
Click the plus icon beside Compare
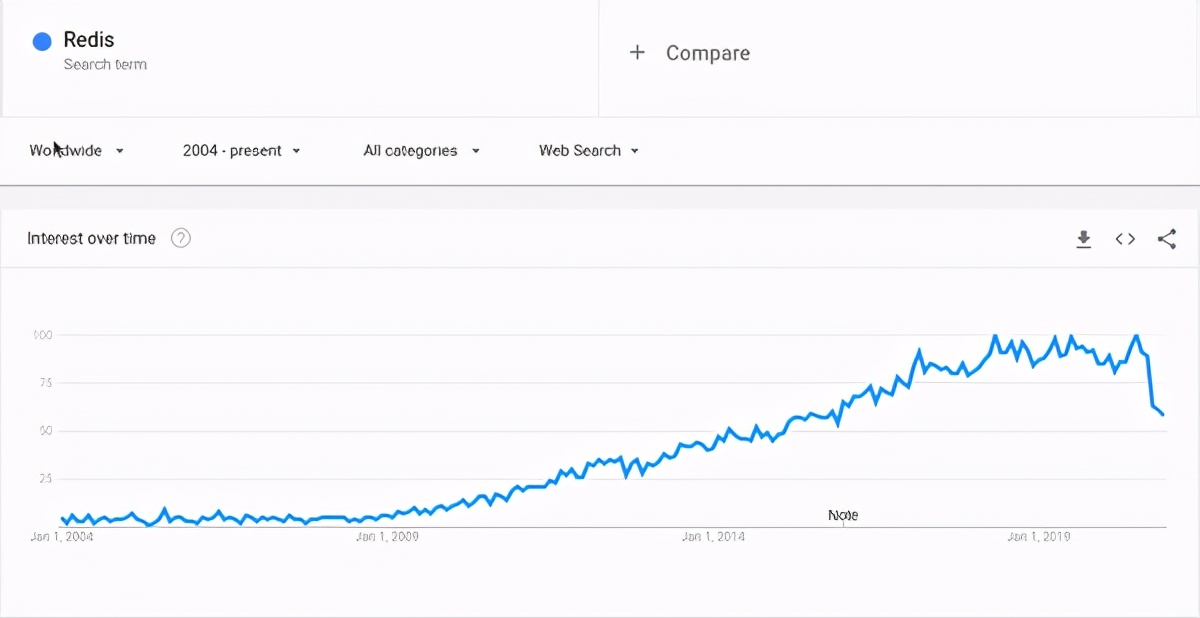pyautogui.click(x=637, y=53)
